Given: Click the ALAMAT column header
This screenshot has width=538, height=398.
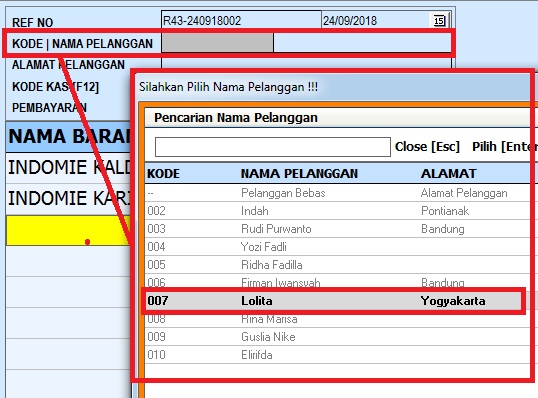Looking at the screenshot, I should pos(448,174).
